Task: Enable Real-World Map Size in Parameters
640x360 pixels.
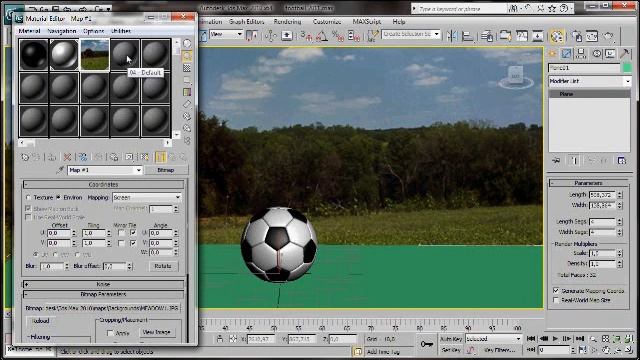Action: [x=556, y=300]
